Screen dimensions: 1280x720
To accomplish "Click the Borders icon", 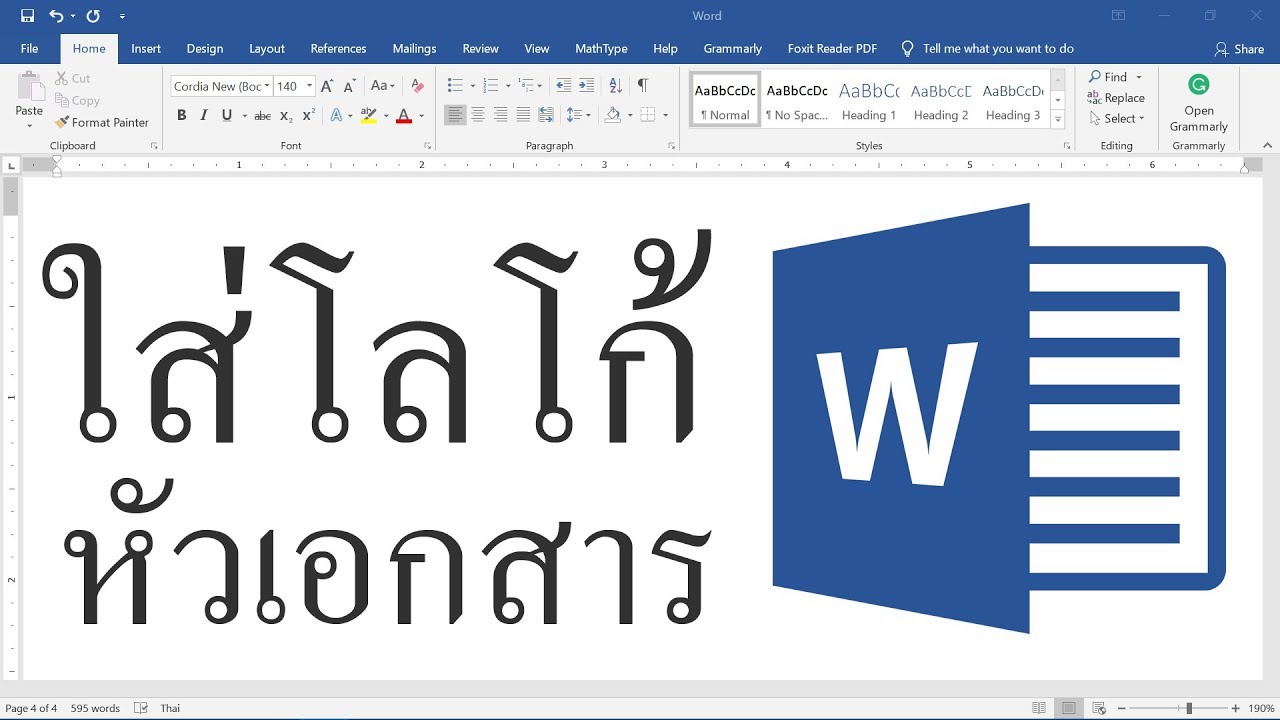I will pyautogui.click(x=648, y=116).
